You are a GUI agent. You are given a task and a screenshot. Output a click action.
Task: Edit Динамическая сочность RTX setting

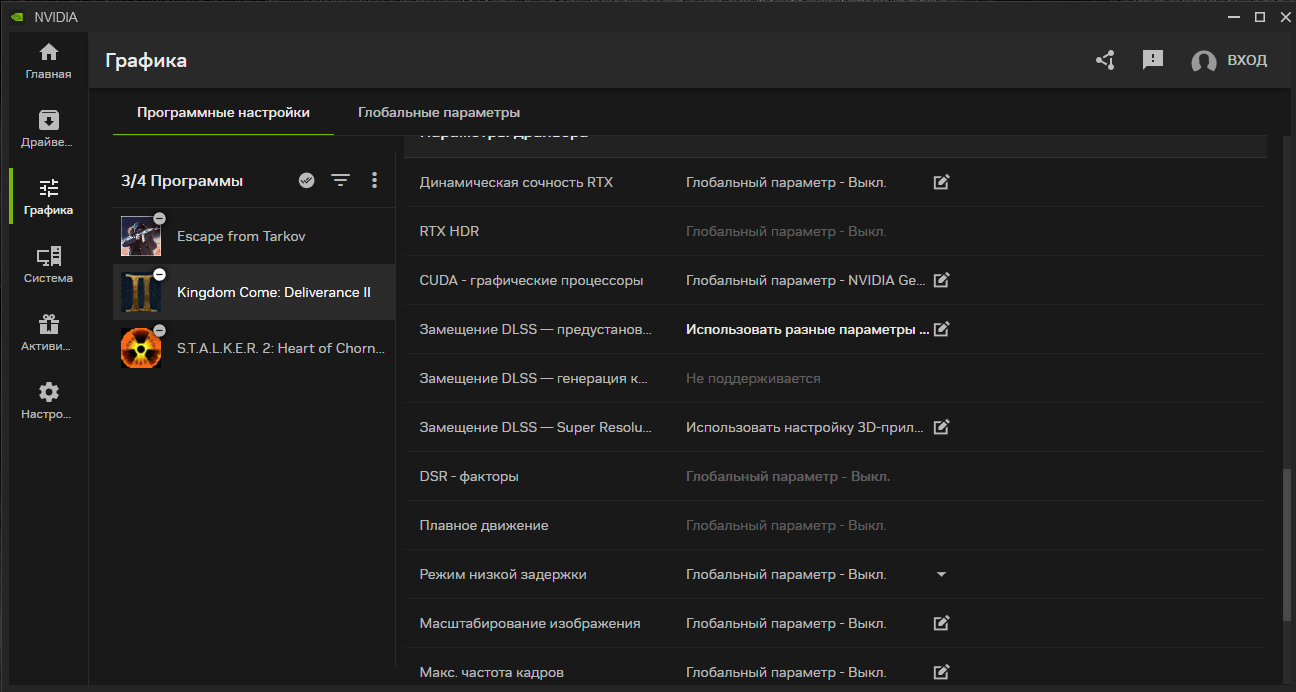click(941, 182)
